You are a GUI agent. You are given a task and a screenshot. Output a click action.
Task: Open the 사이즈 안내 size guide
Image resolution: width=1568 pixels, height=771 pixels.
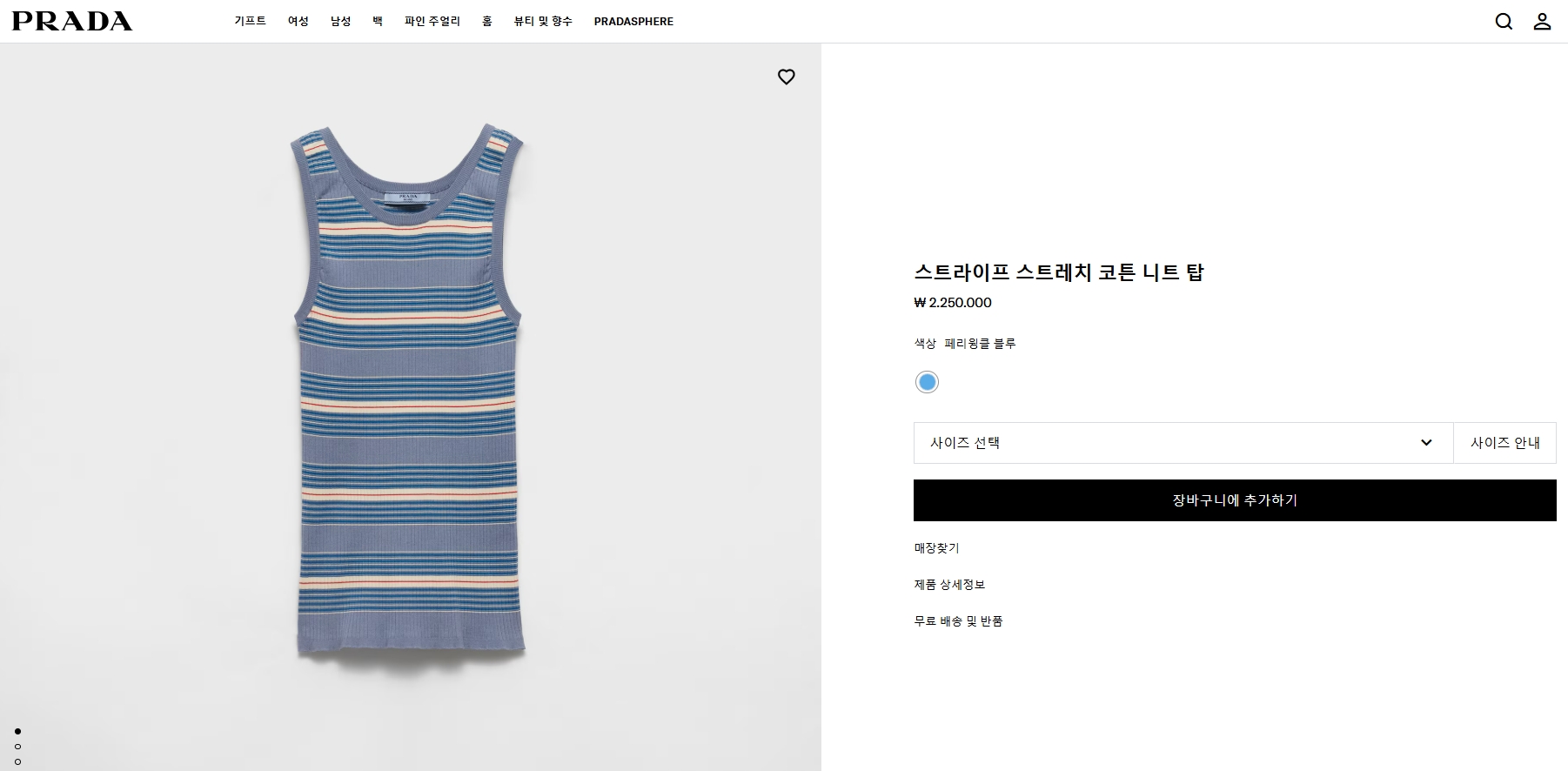(x=1504, y=443)
